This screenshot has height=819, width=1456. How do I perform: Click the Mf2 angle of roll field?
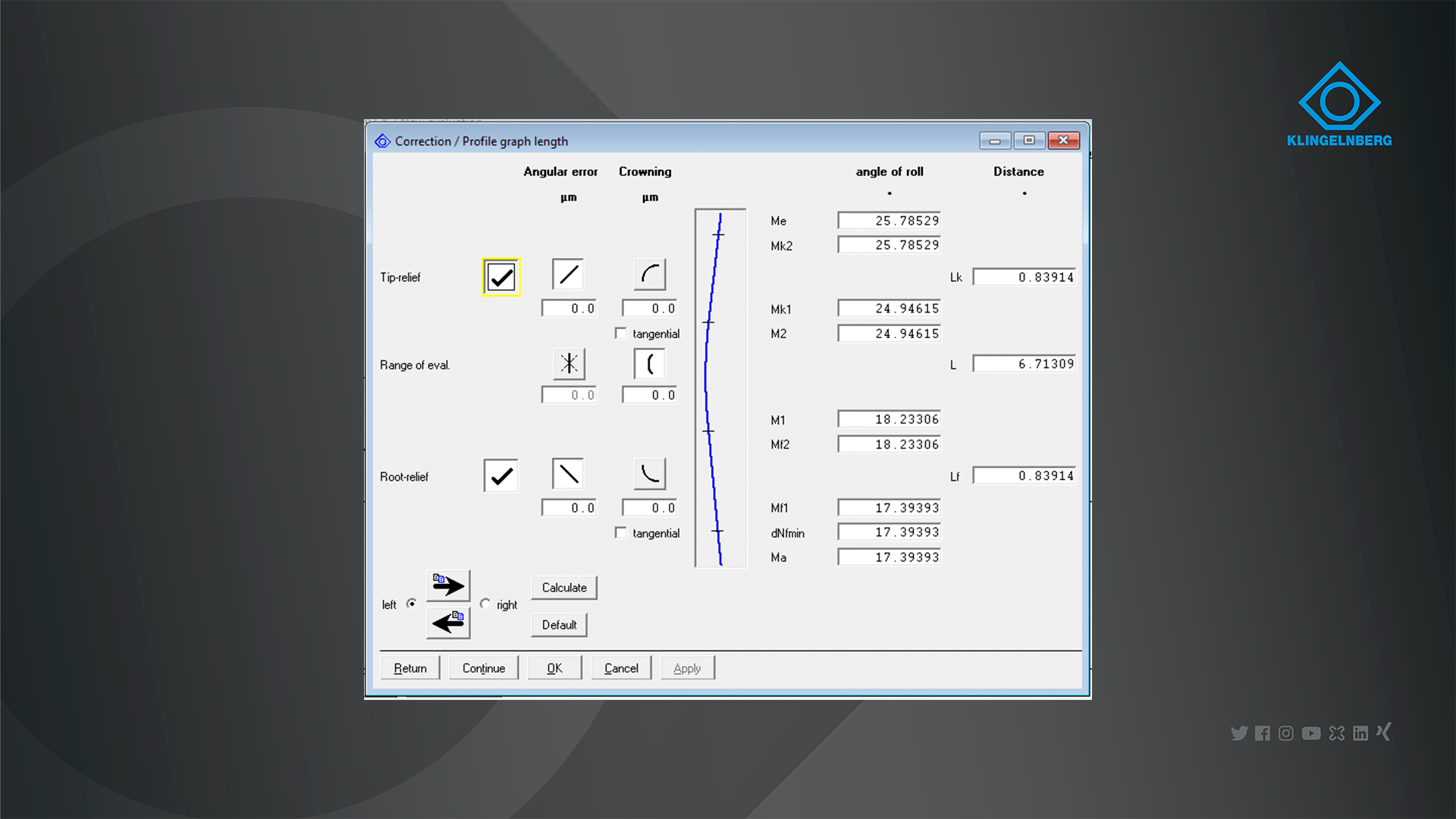[890, 444]
